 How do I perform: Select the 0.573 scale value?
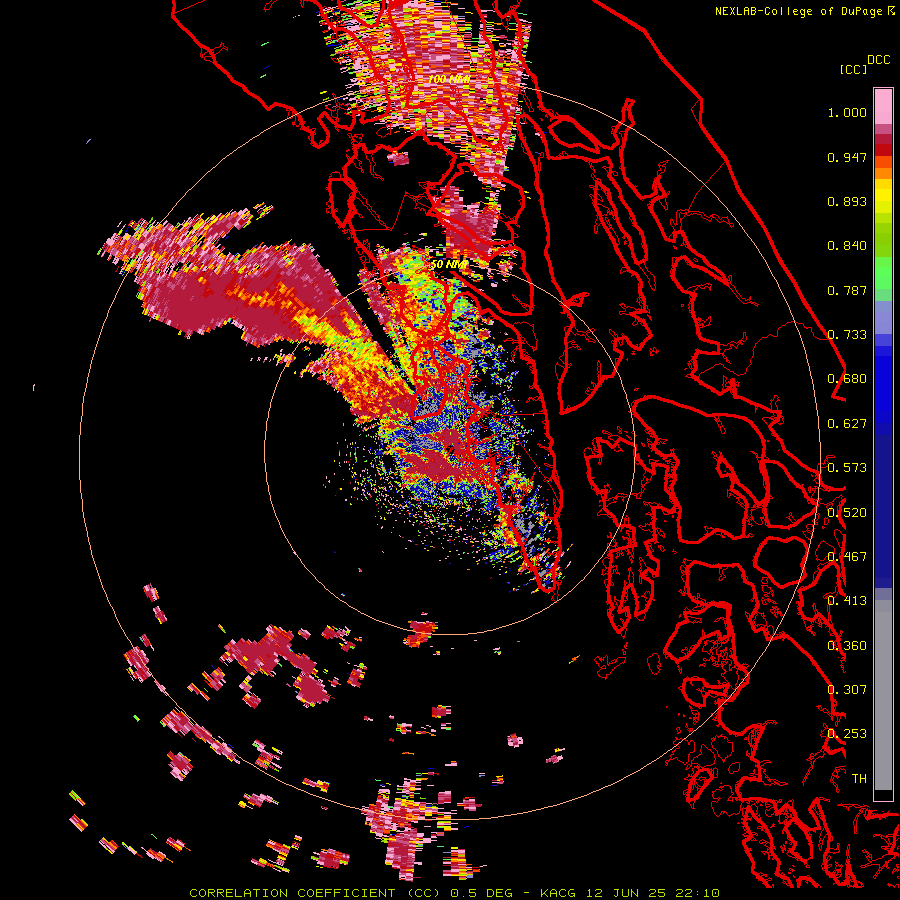pos(847,468)
